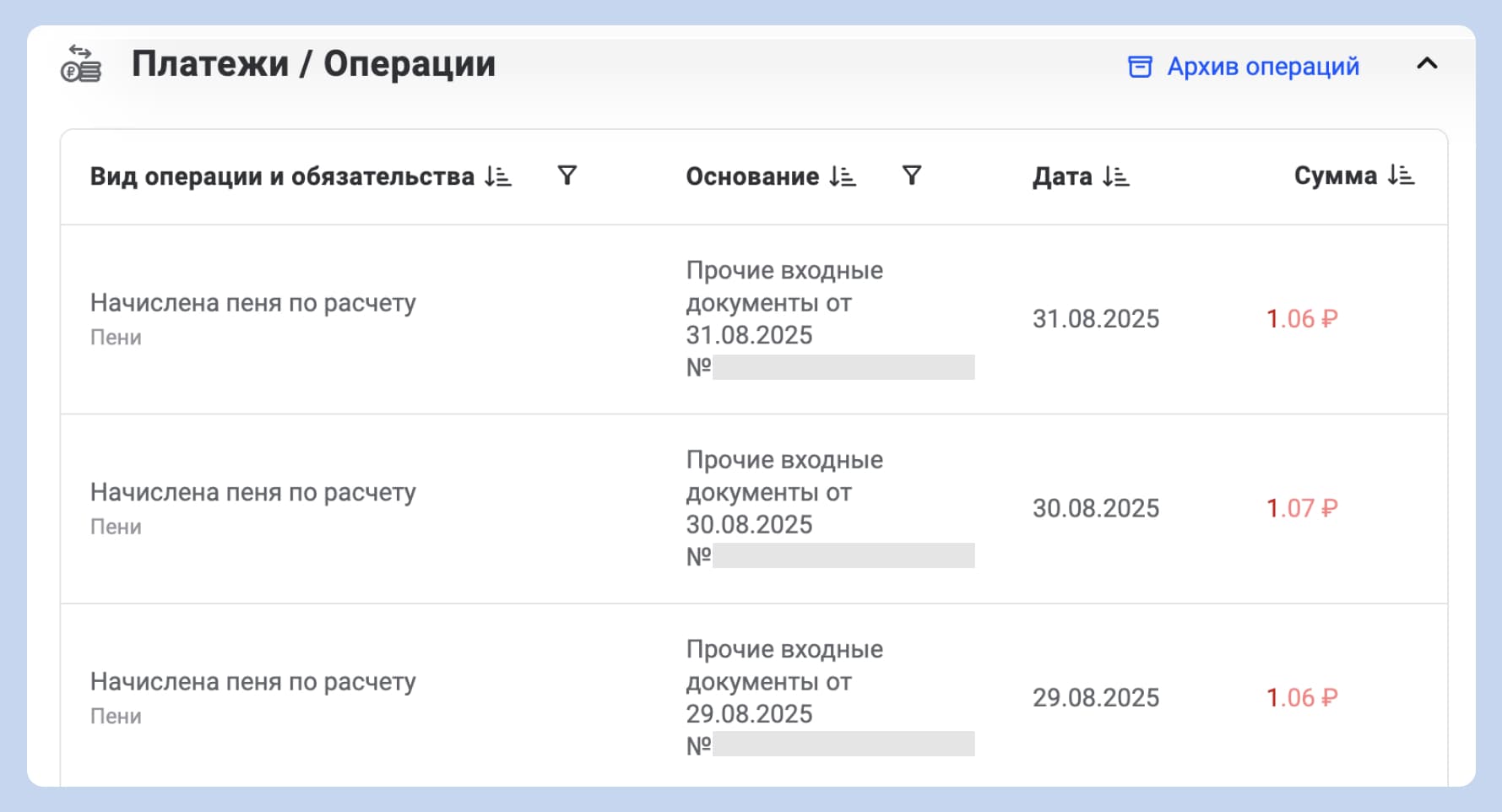The height and width of the screenshot is (812, 1502).
Task: Click the Пени label under first operation
Action: (117, 336)
